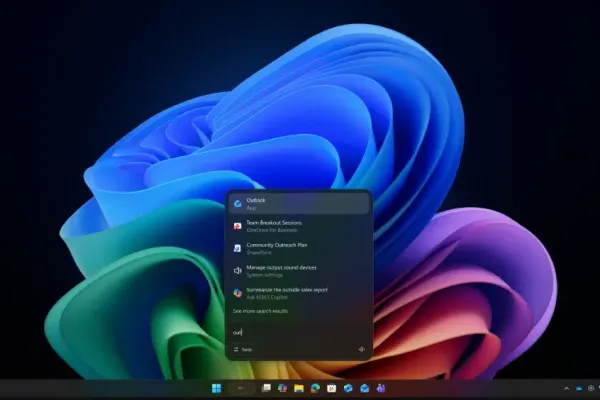
Task: Open Microsoft Store from the taskbar
Action: pyautogui.click(x=332, y=389)
